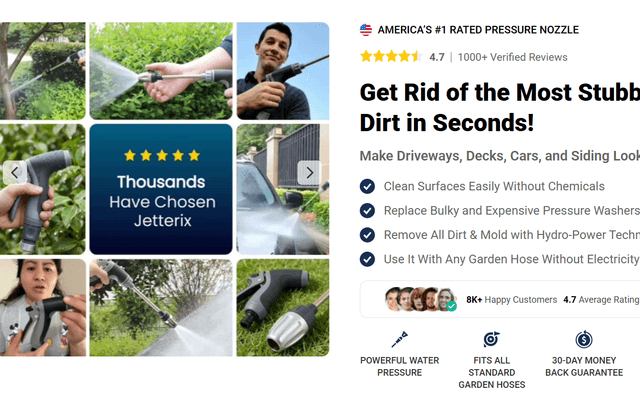Click the checkmark beside Replace Bulky Washers

pos(367,211)
